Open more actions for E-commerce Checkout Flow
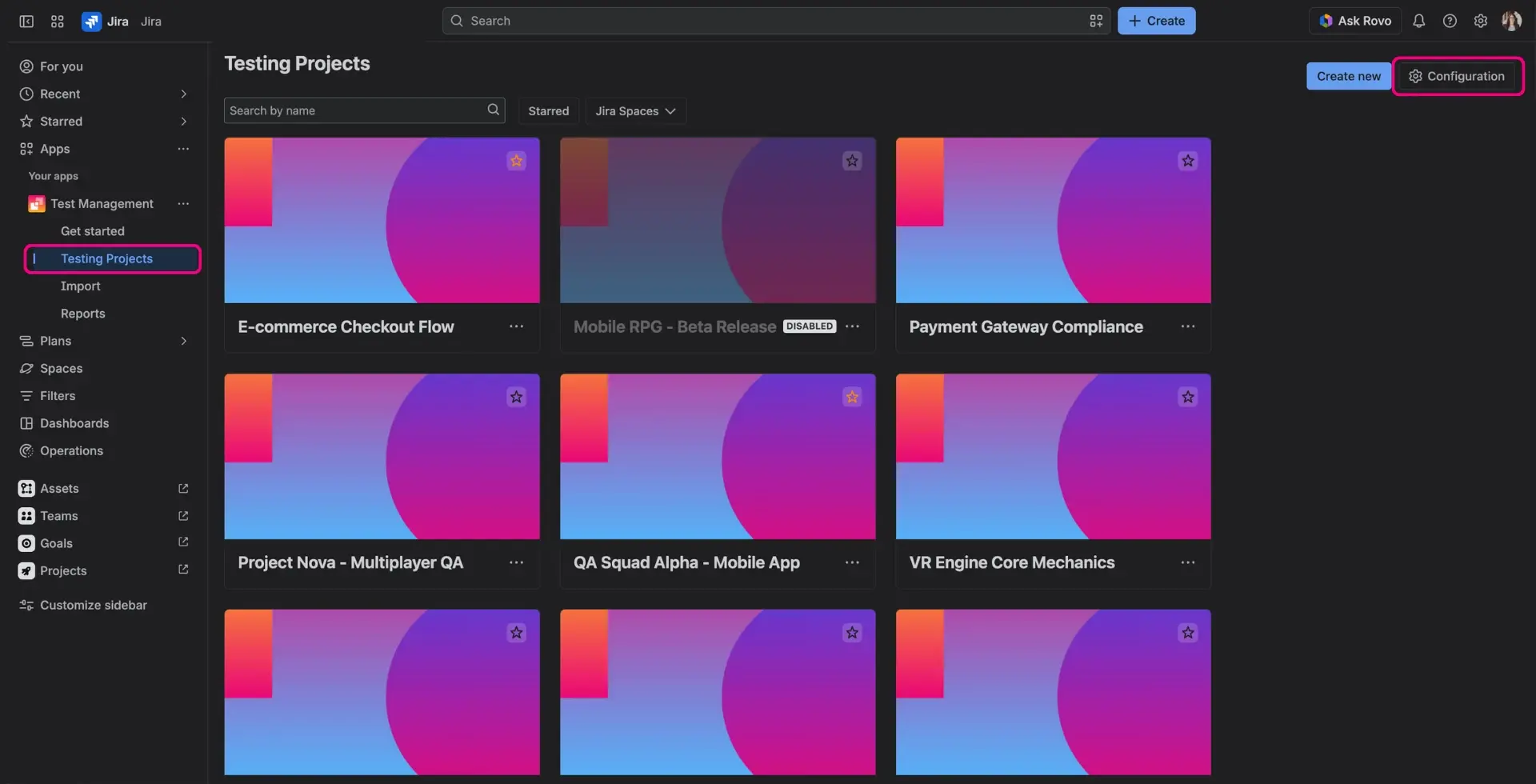Screen dimensions: 1536x784 pyautogui.click(x=517, y=326)
